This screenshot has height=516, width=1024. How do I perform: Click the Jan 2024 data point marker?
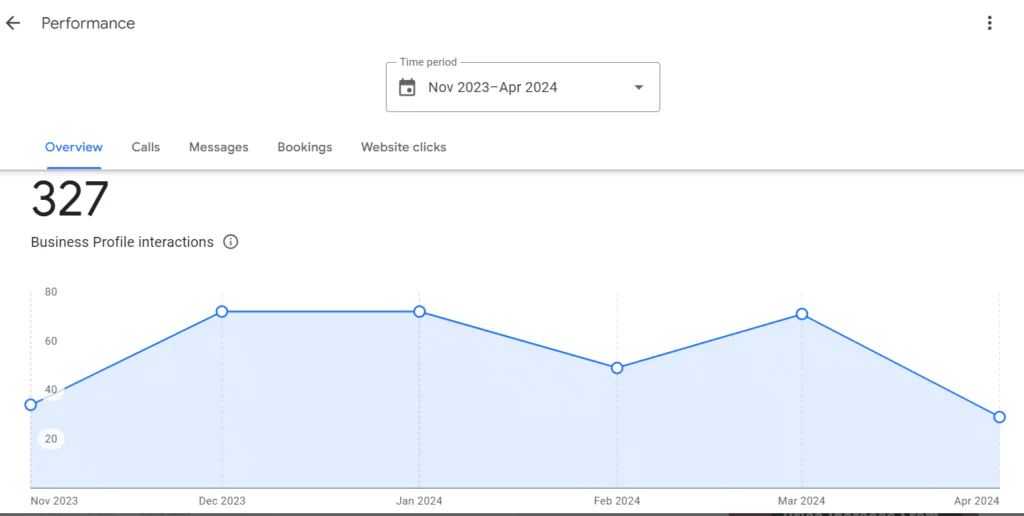tap(419, 312)
